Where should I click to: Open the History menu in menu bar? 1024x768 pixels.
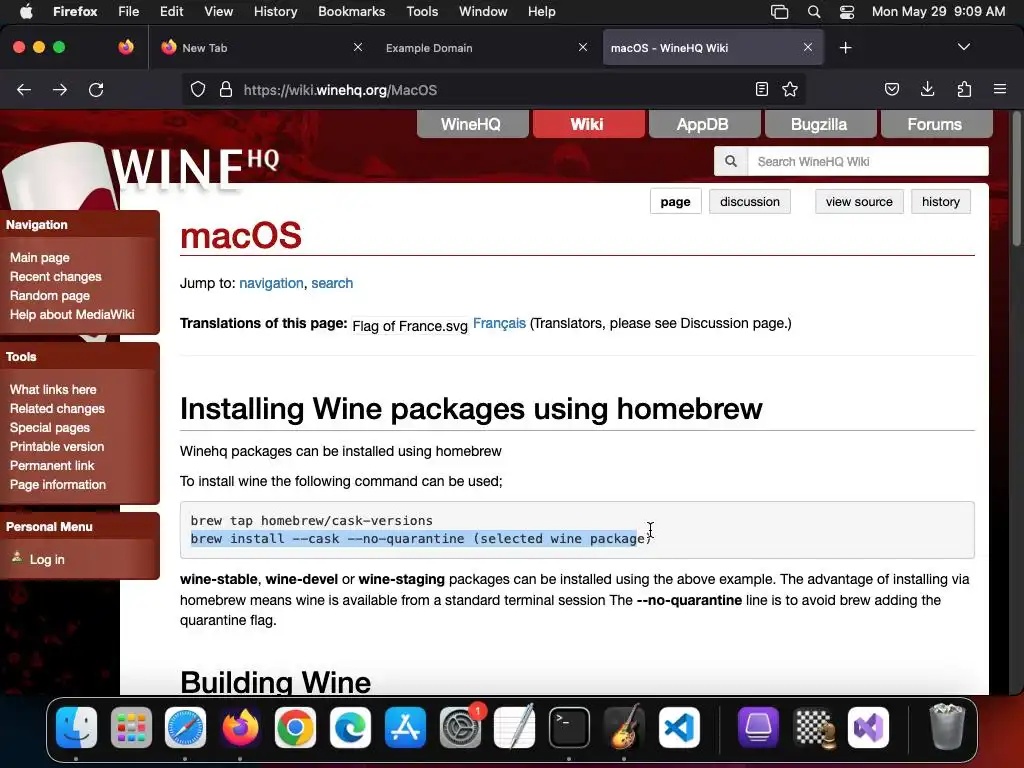(x=275, y=12)
